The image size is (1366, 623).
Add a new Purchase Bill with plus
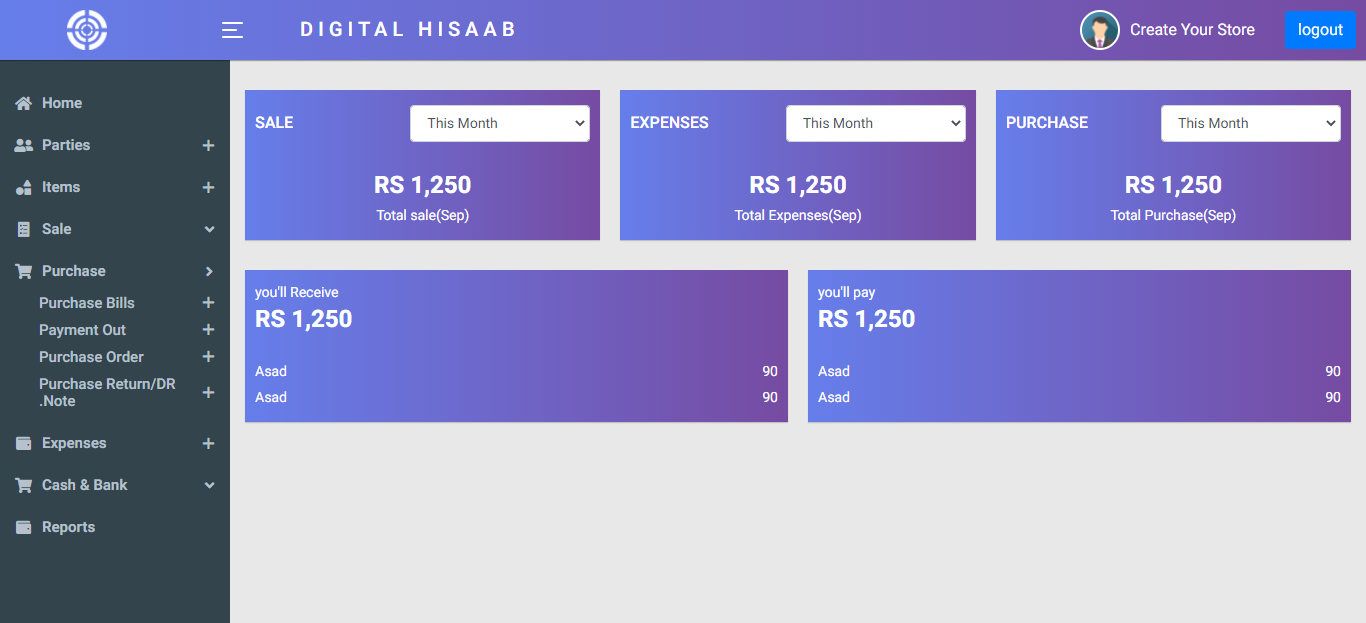point(208,303)
